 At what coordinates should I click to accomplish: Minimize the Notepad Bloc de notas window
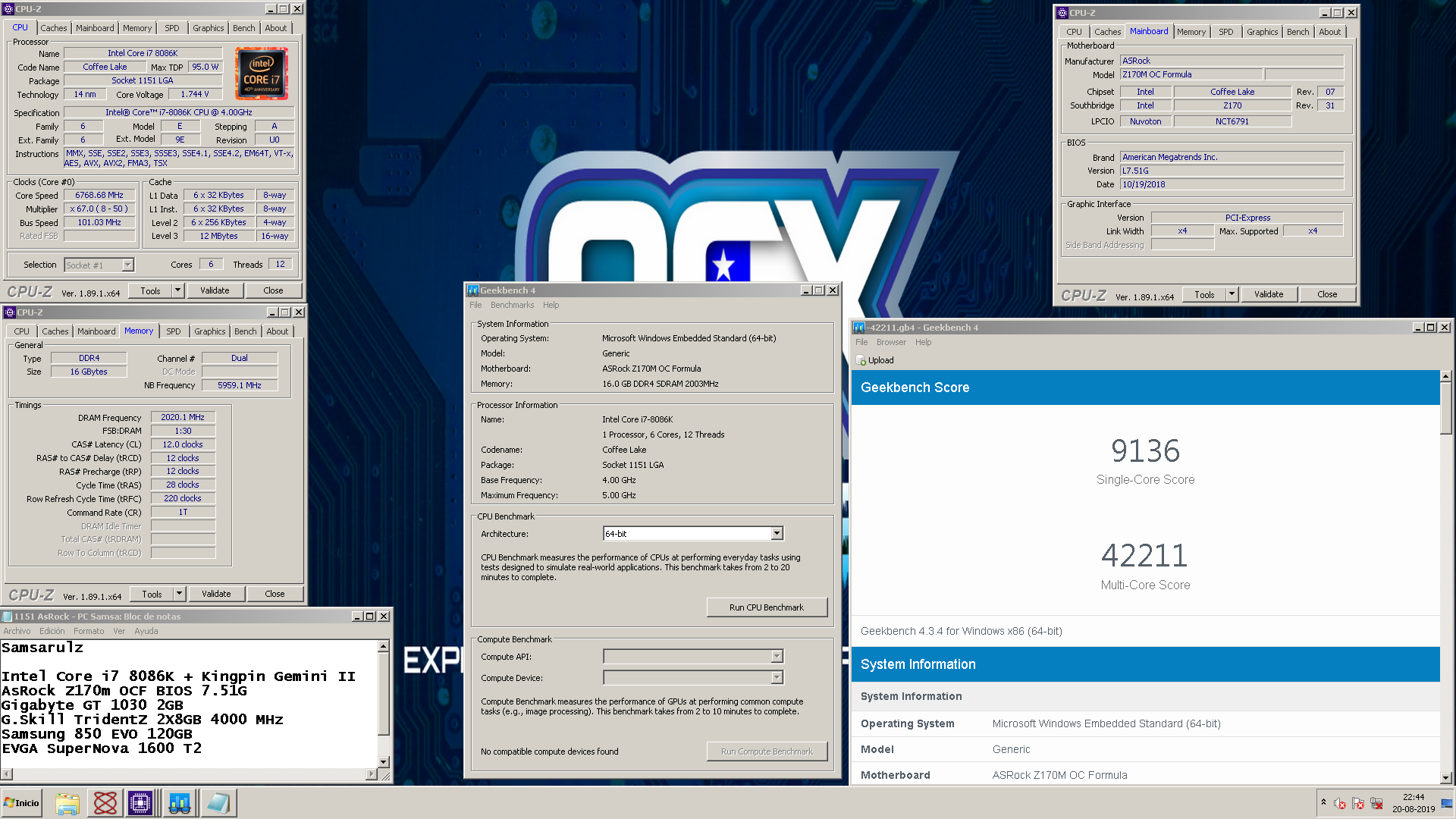coord(357,617)
